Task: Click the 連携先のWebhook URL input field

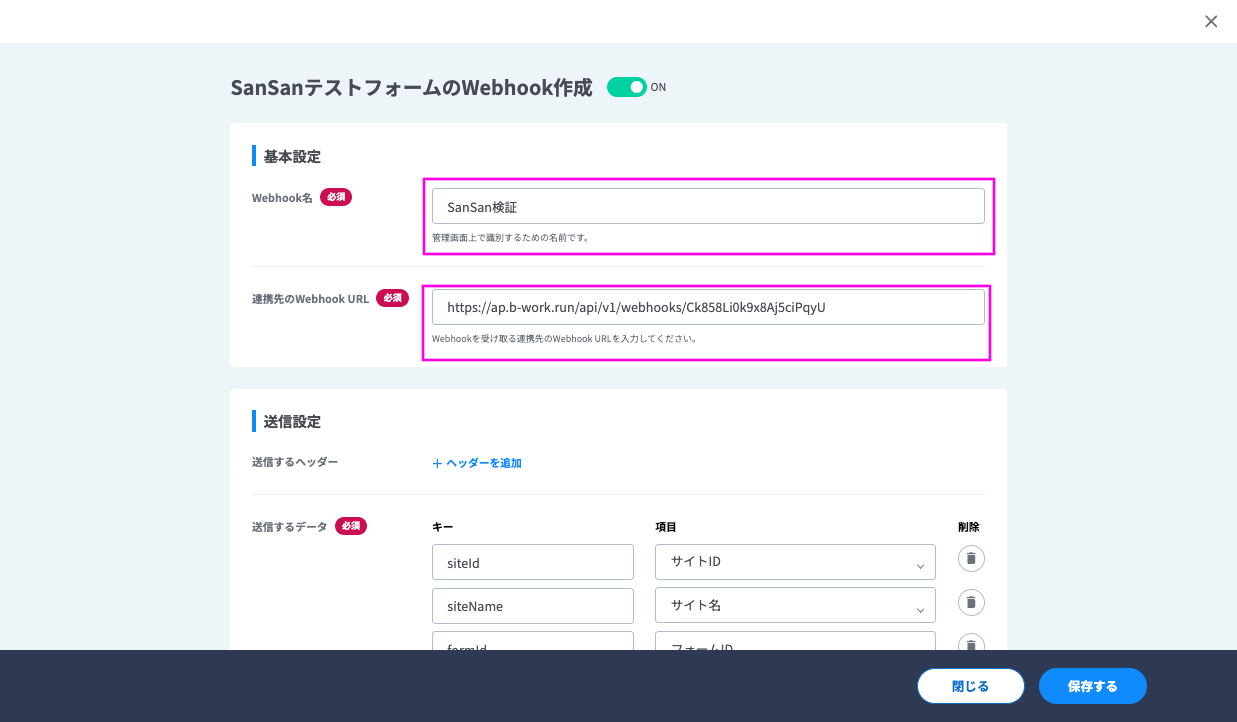Action: [x=708, y=308]
